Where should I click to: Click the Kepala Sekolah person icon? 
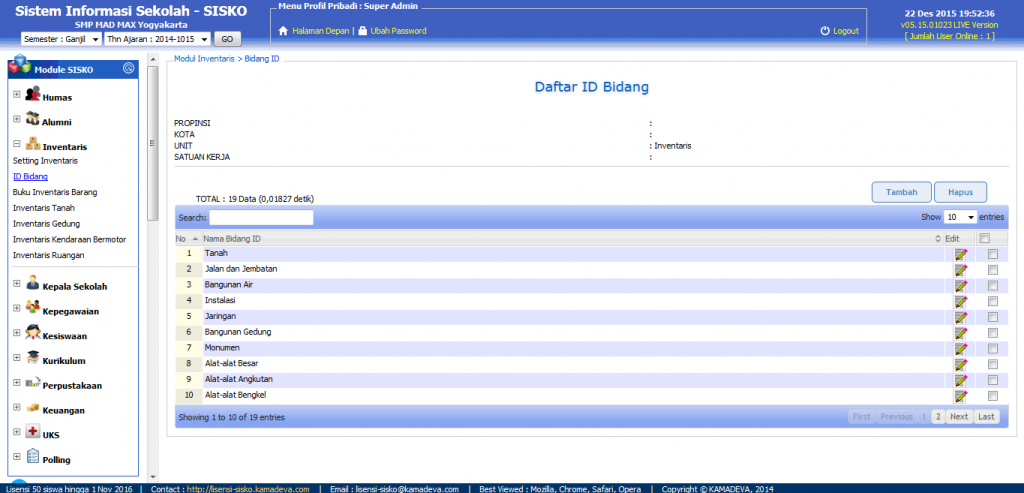tap(33, 283)
